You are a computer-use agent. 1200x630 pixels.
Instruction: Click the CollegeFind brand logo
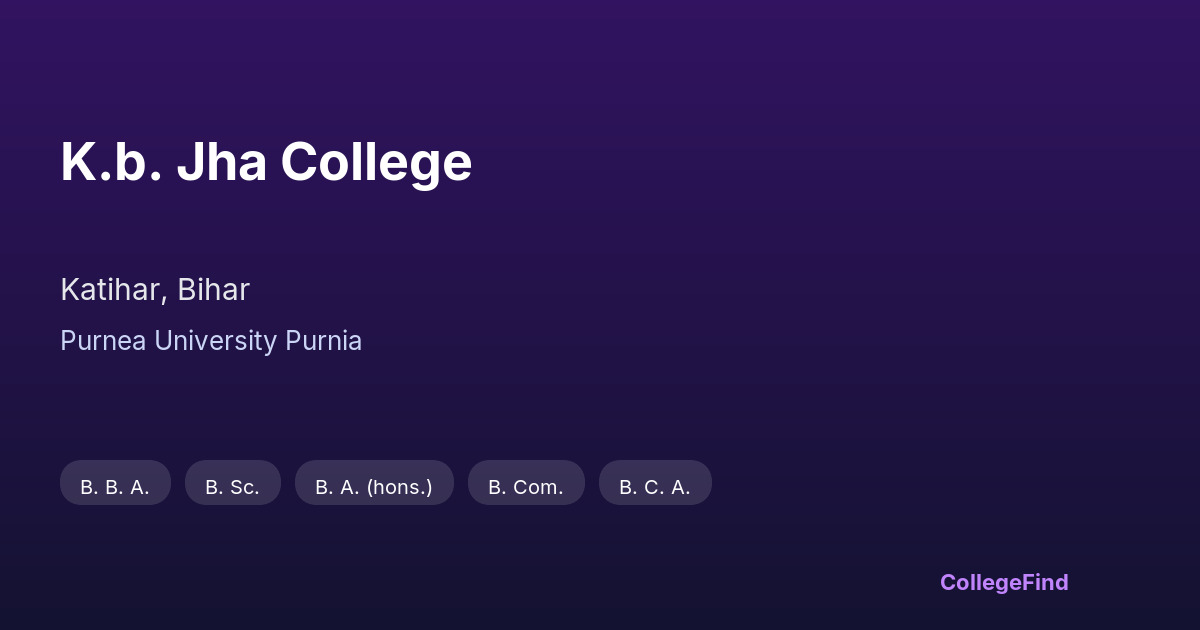point(1004,582)
